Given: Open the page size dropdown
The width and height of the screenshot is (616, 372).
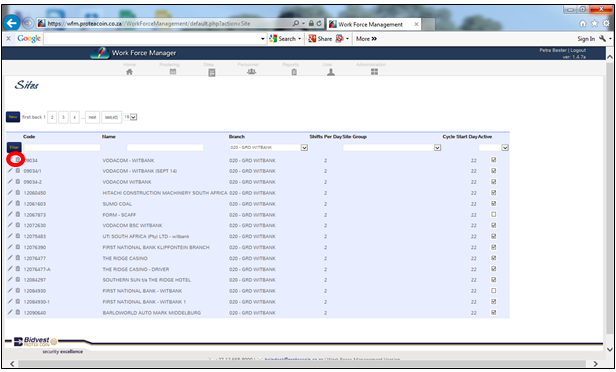Looking at the screenshot, I should coord(133,117).
